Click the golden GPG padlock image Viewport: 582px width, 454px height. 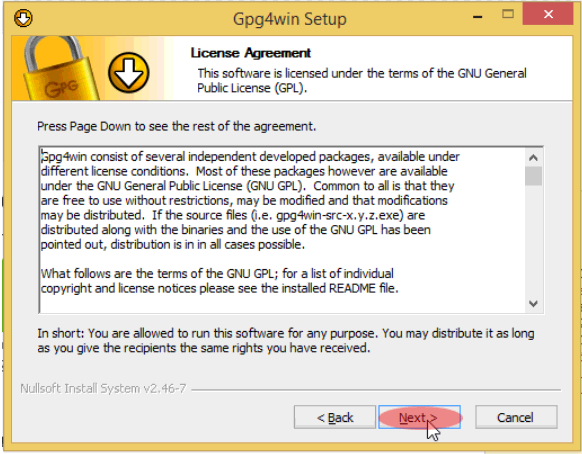pyautogui.click(x=59, y=68)
